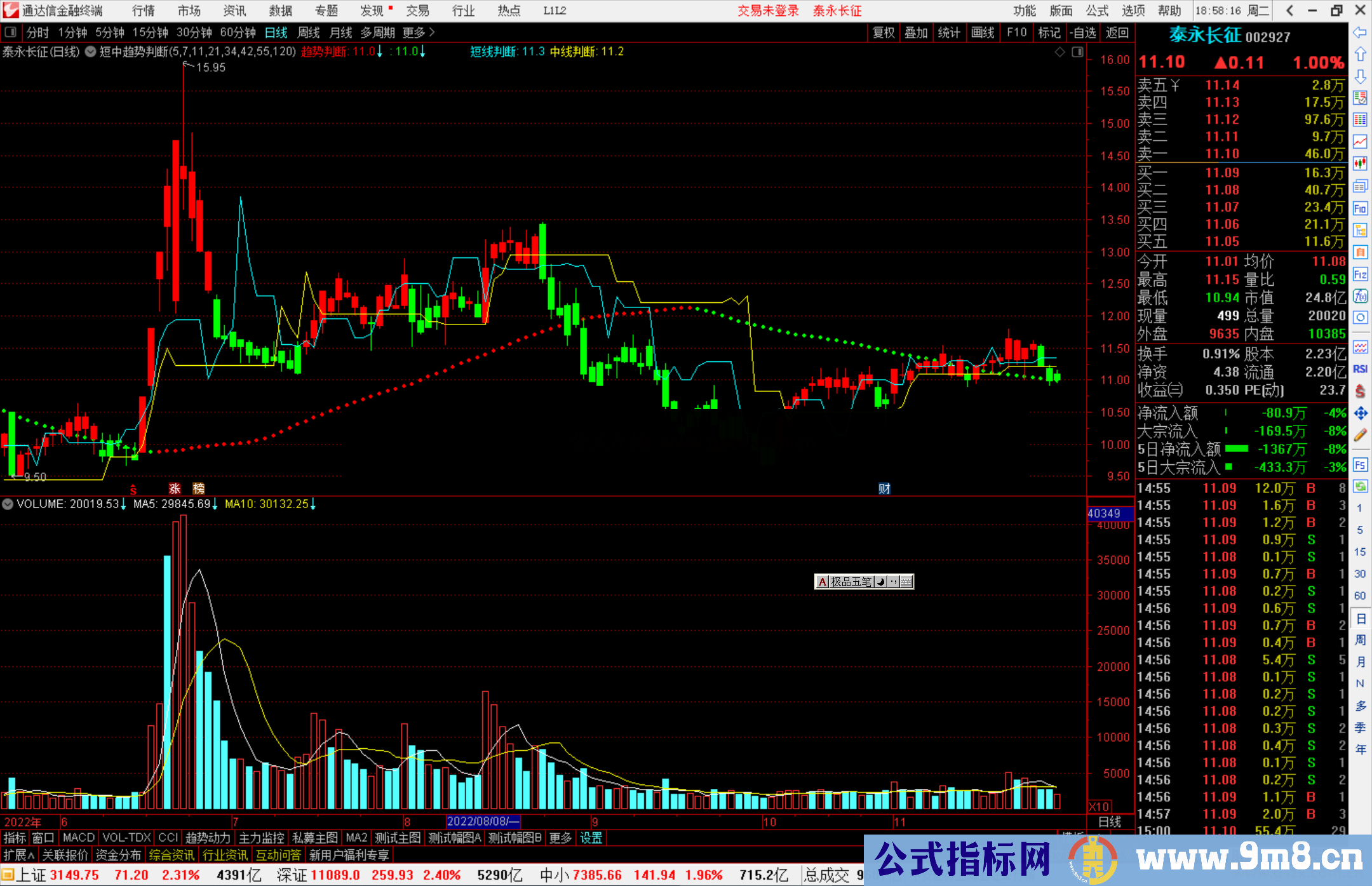Click the 设置 link in indicator bar
Image resolution: width=1372 pixels, height=886 pixels.
[591, 838]
